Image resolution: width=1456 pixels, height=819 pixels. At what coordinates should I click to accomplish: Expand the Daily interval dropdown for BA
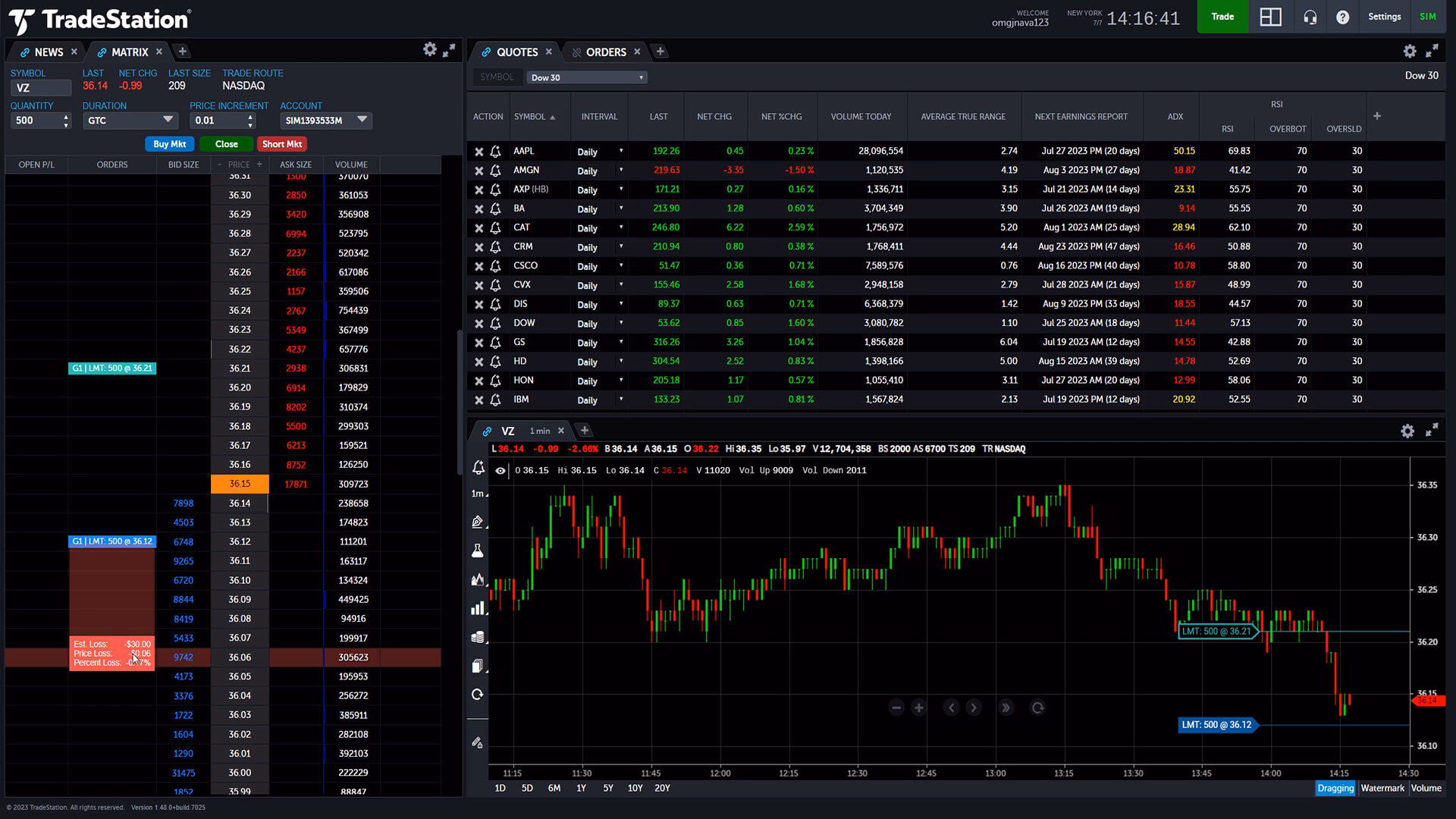[x=620, y=209]
